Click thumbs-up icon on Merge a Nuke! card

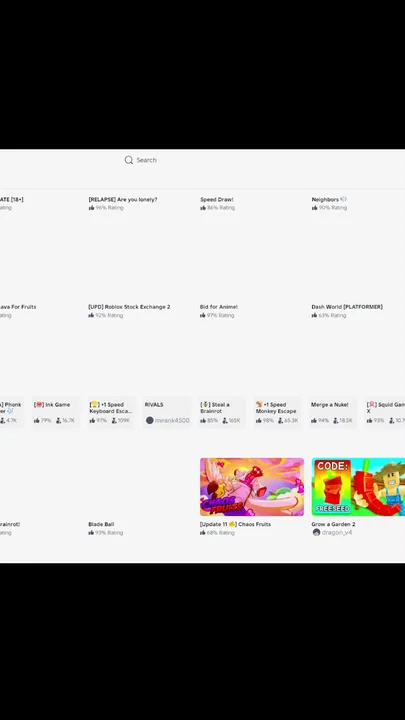coord(314,420)
